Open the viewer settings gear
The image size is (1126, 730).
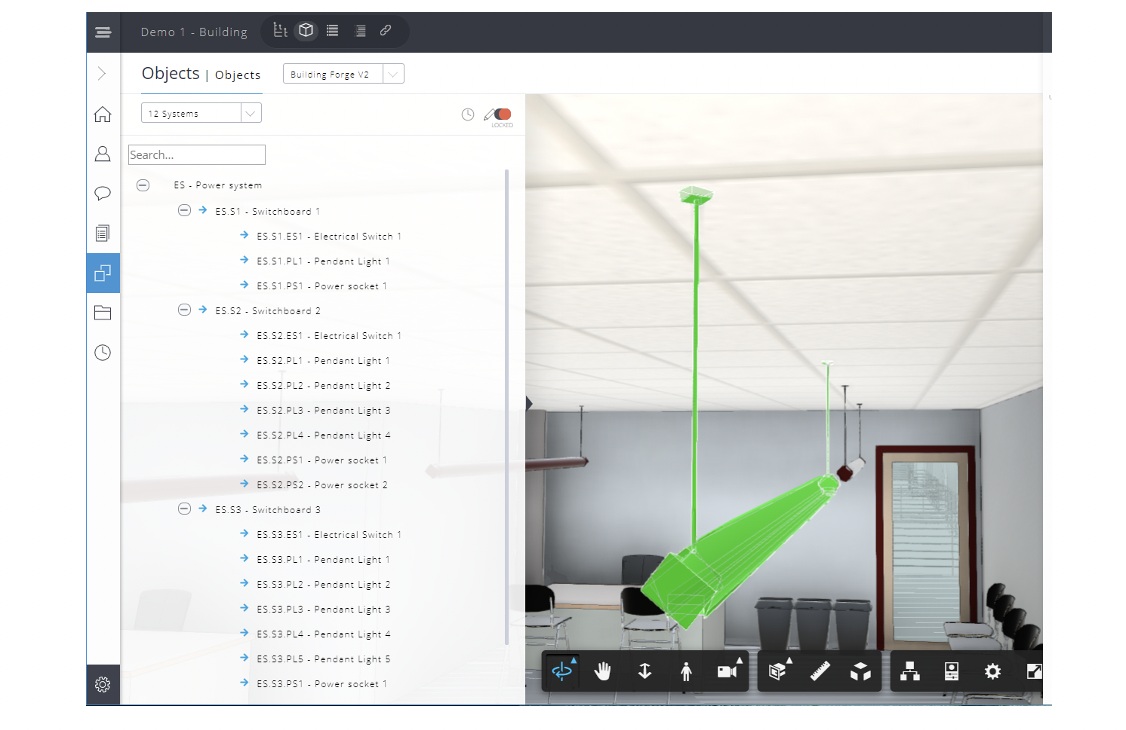click(992, 672)
